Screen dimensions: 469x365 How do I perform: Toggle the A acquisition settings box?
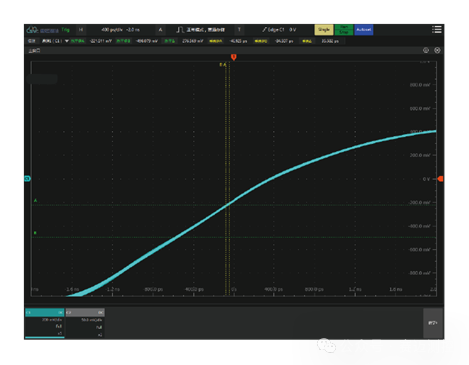tap(160, 30)
